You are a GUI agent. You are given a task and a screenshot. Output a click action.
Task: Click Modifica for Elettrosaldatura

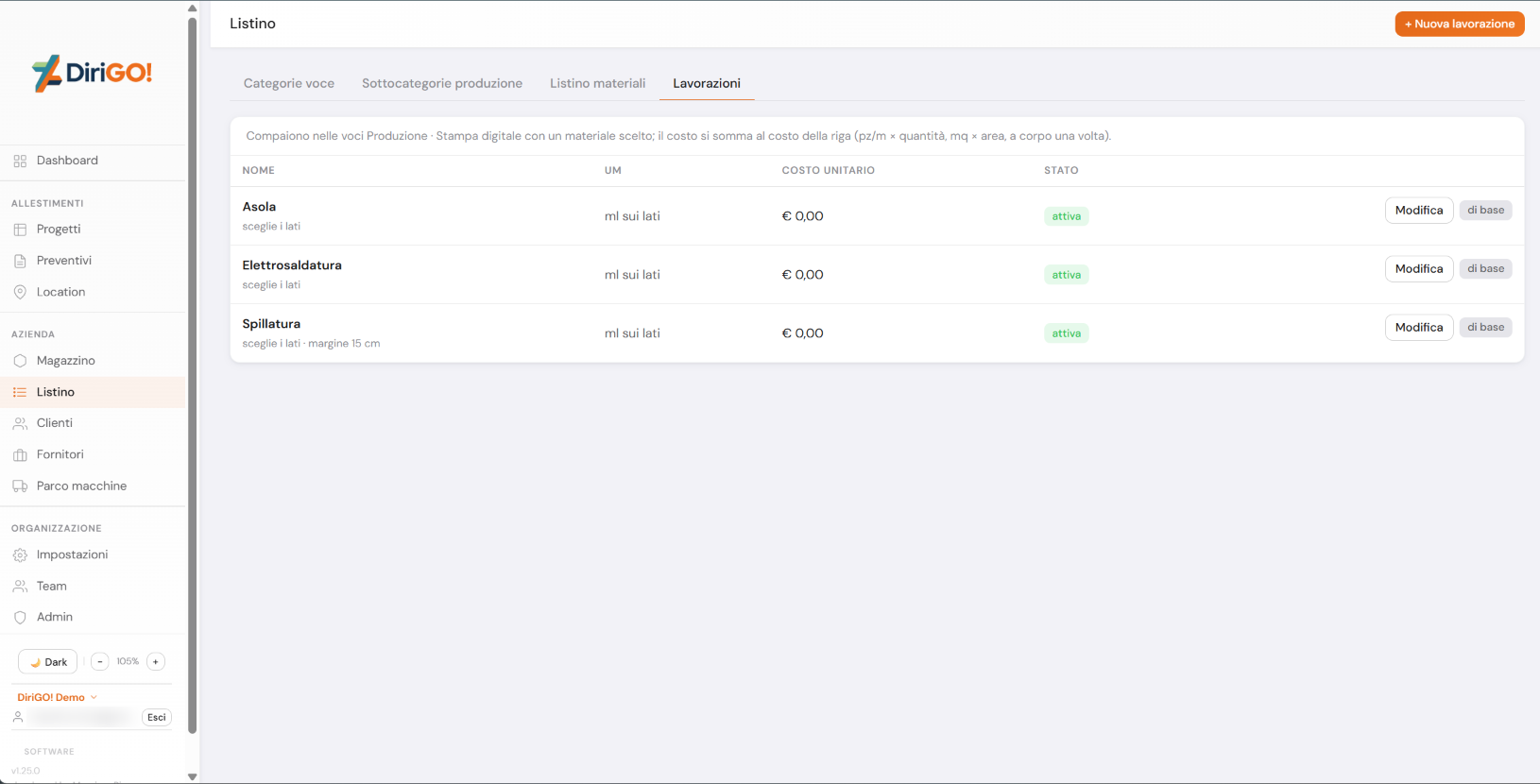(1419, 269)
